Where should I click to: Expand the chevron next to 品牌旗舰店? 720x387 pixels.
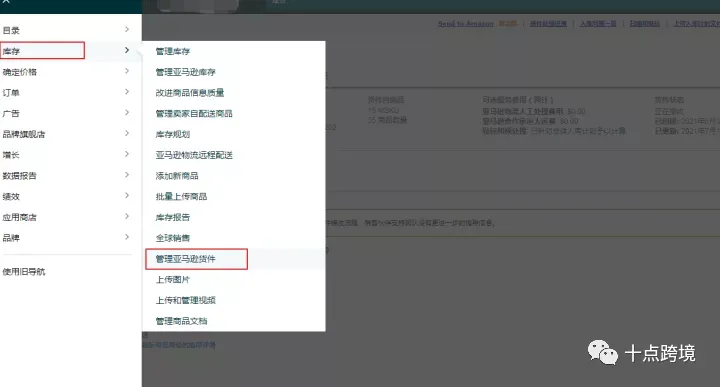click(127, 133)
